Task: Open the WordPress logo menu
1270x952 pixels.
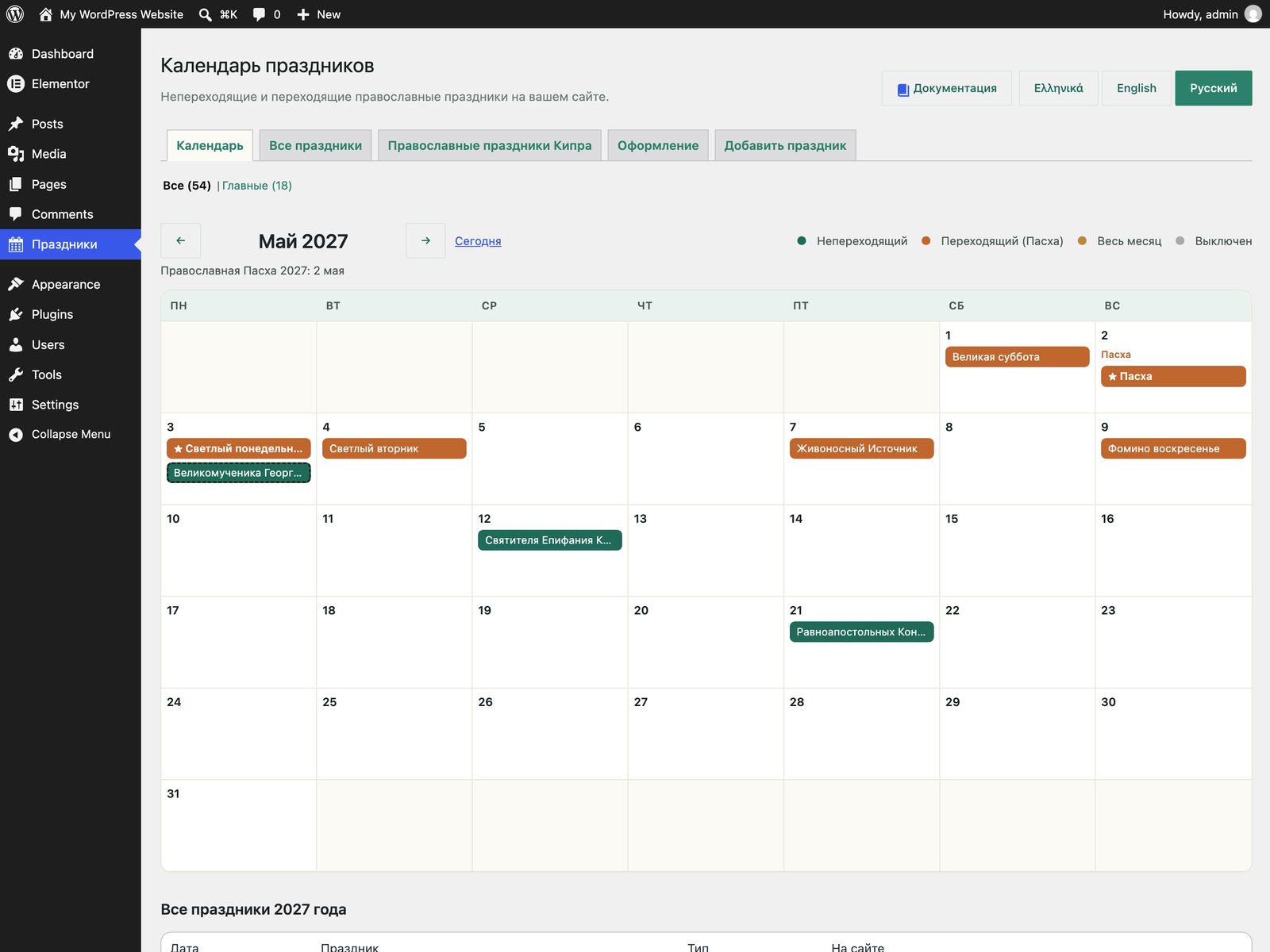Action: coord(15,14)
